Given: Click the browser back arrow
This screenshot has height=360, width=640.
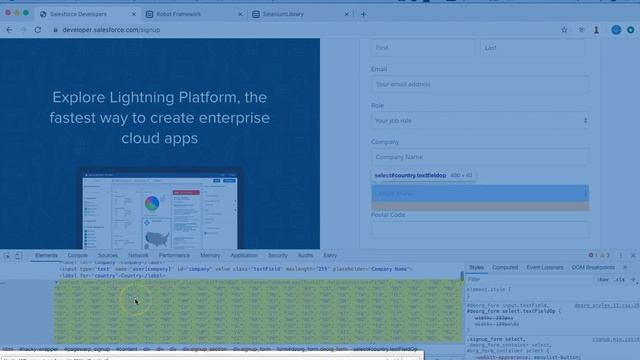Looking at the screenshot, I should [9, 30].
